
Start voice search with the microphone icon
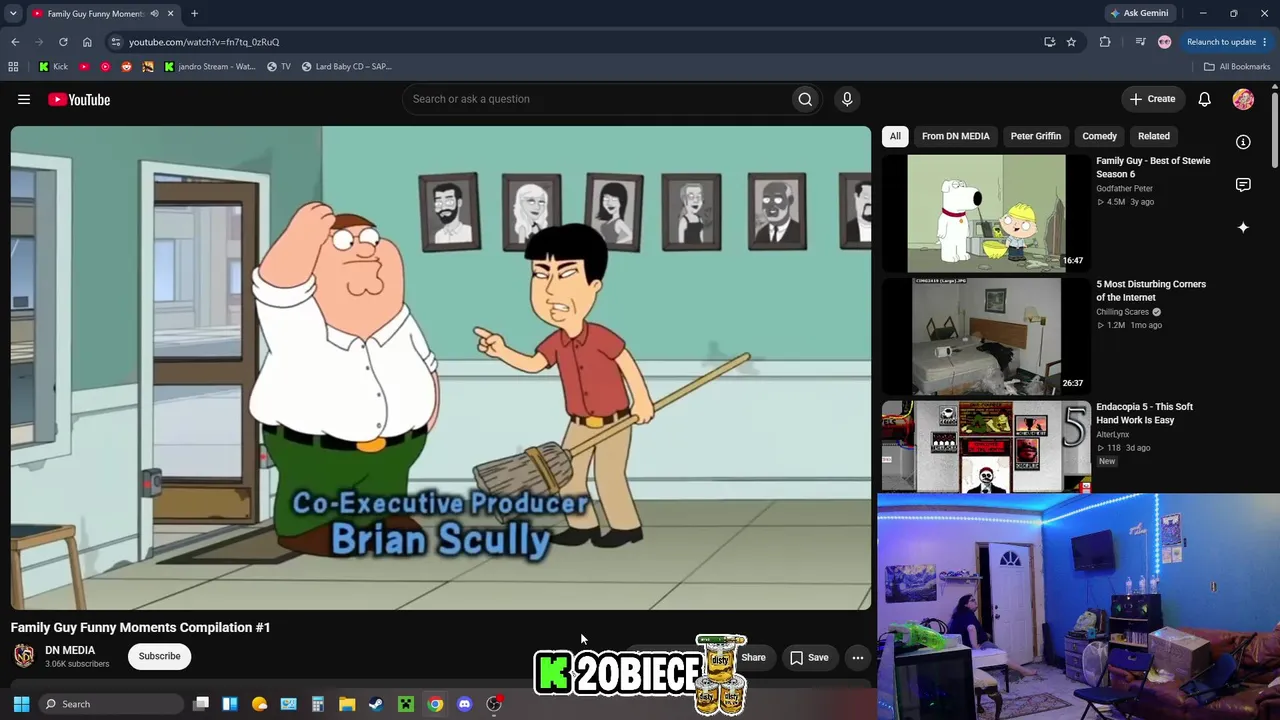click(x=847, y=99)
